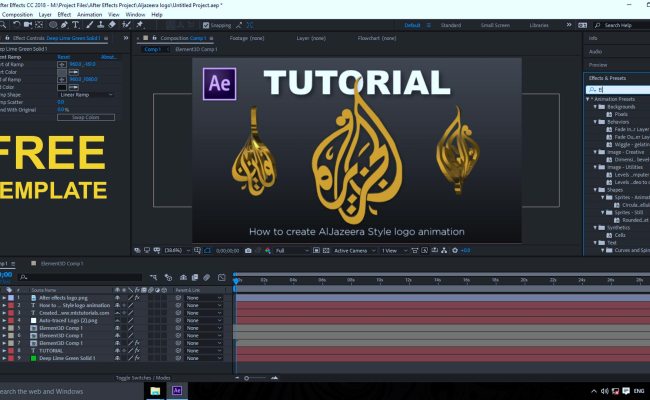The height and width of the screenshot is (400, 650).
Task: Click the Effects & Presets search field
Action: click(x=618, y=90)
